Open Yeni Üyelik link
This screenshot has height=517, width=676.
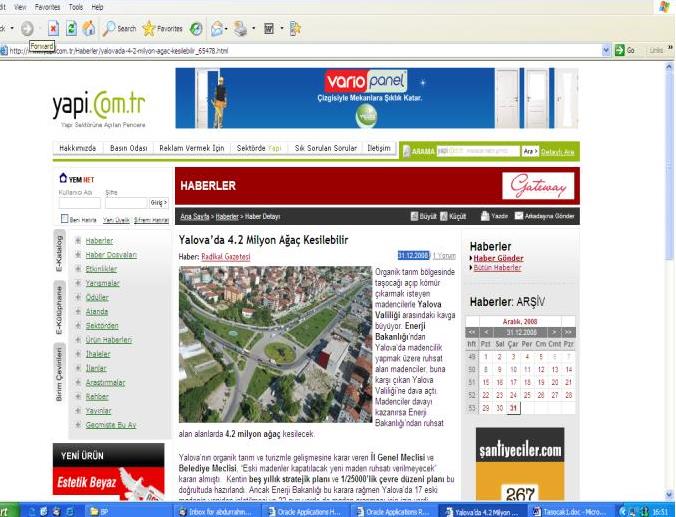(116, 220)
